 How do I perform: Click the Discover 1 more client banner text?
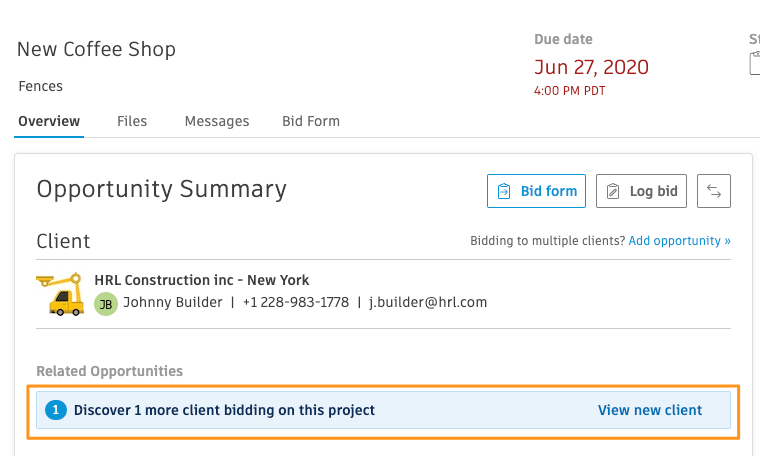224,410
